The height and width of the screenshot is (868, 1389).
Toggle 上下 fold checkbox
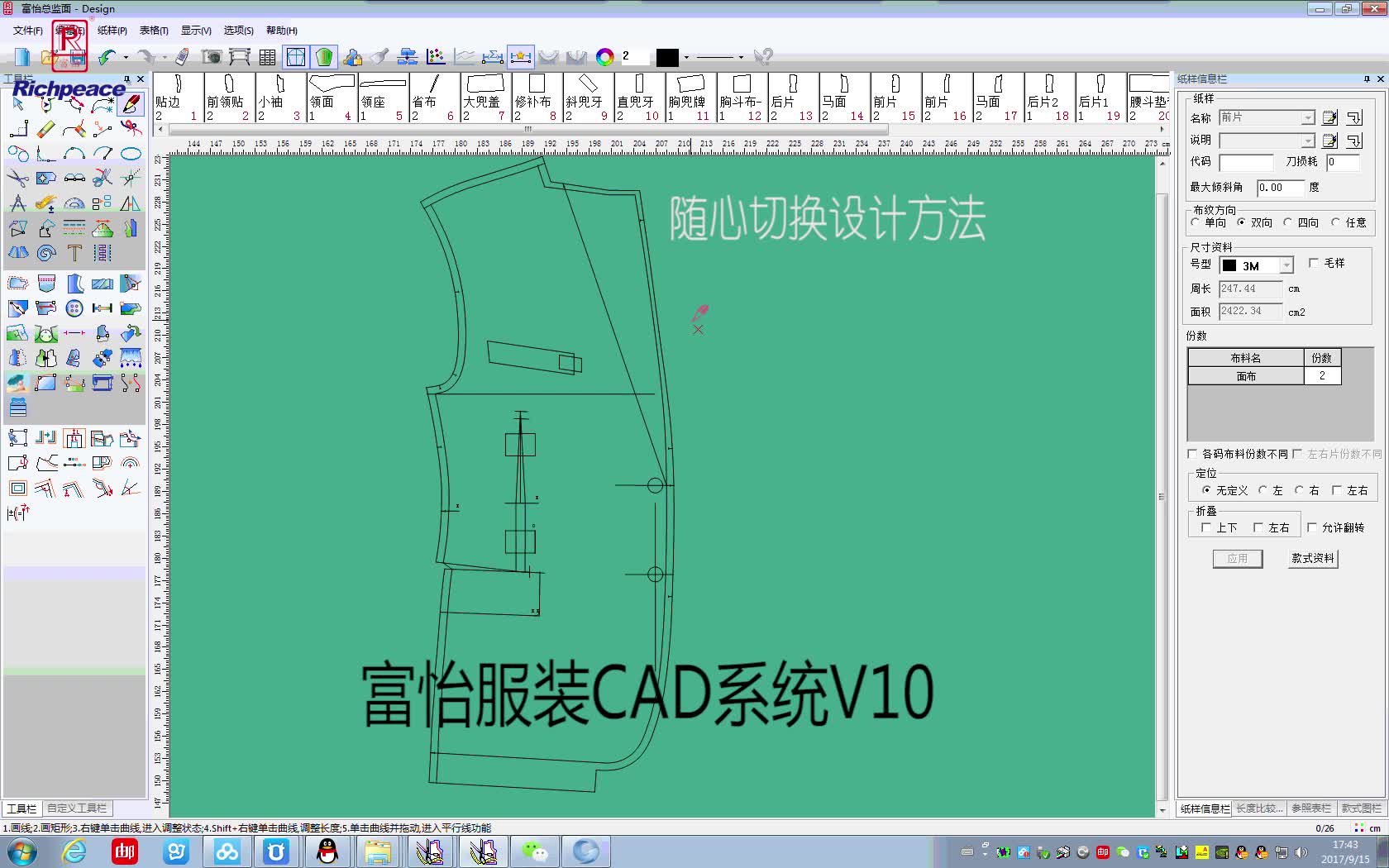(1206, 527)
